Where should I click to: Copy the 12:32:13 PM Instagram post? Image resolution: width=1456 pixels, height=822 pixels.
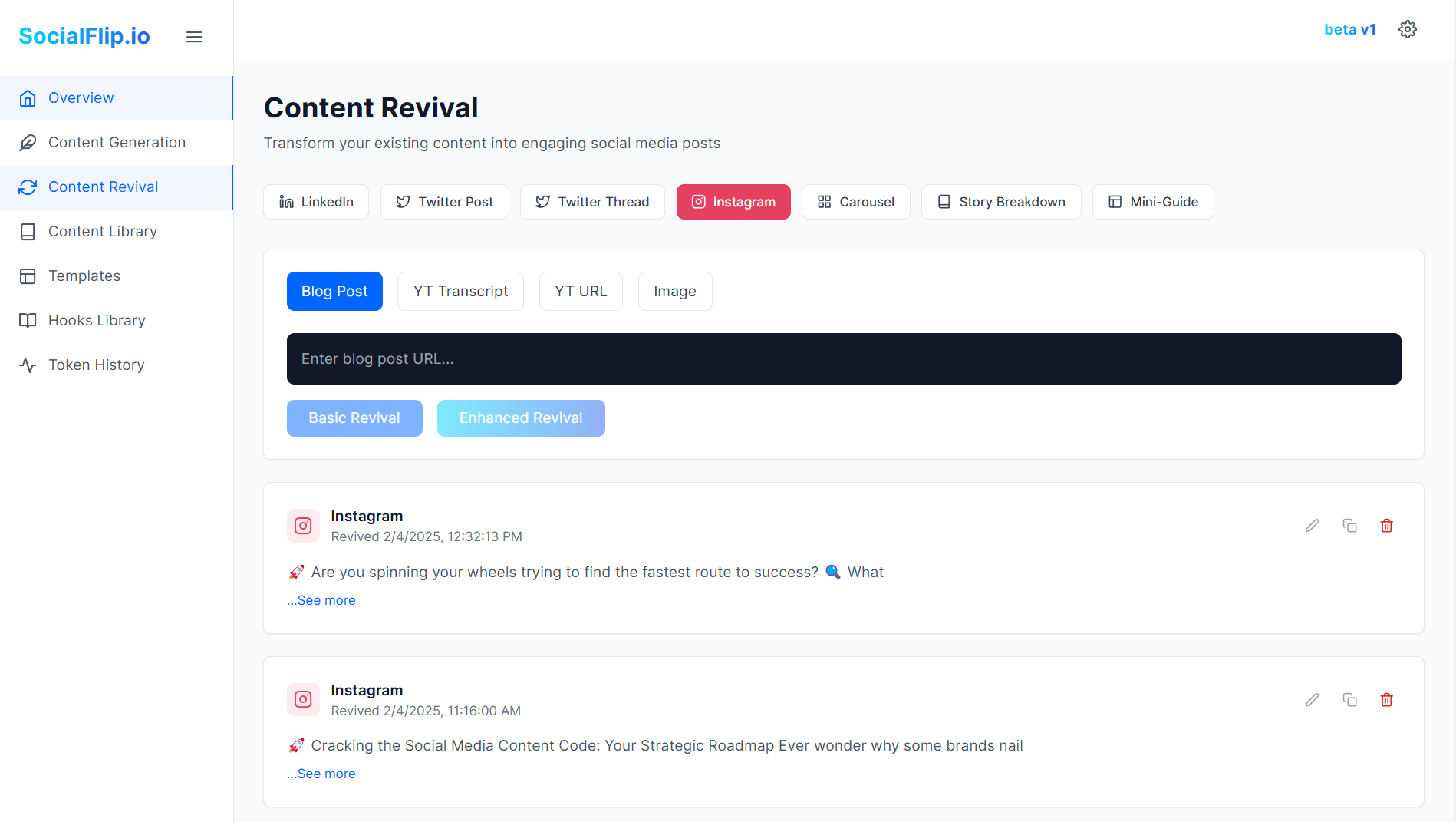(1350, 526)
